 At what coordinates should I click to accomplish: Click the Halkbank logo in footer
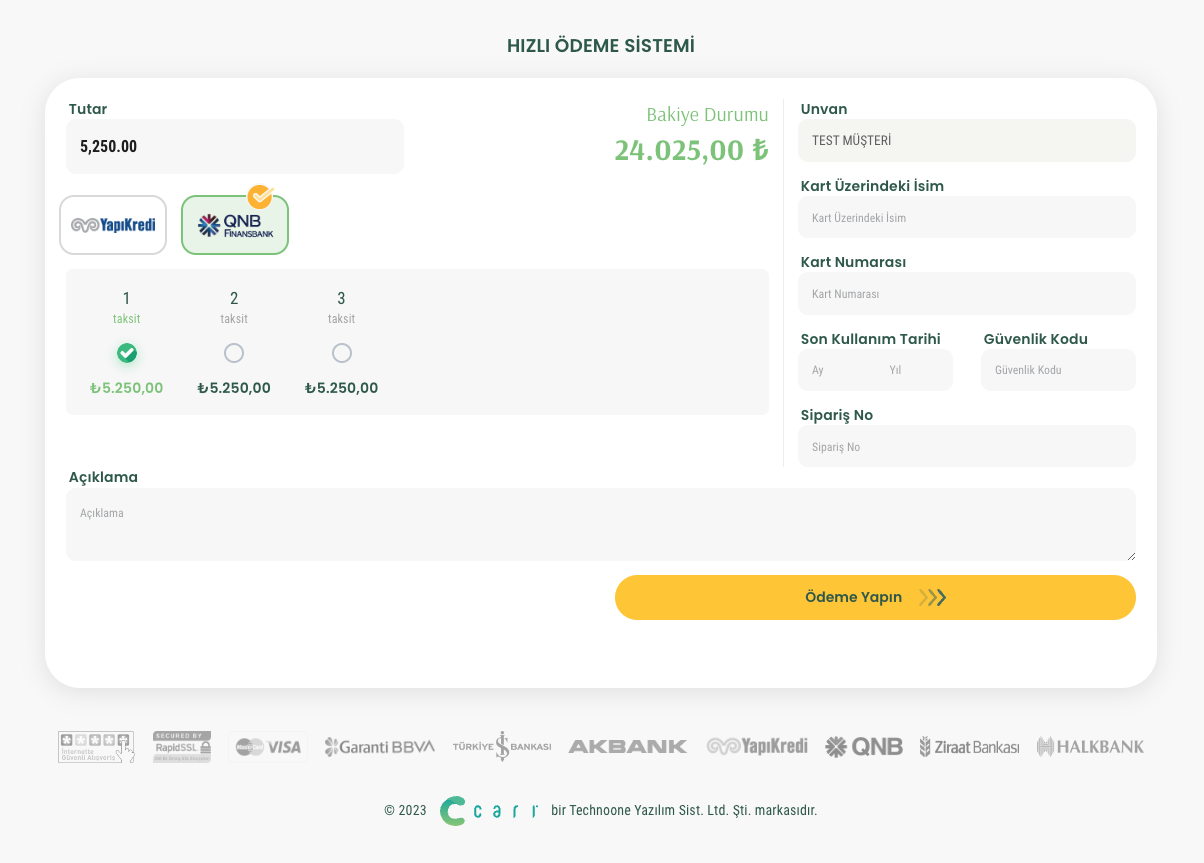[x=1090, y=747]
